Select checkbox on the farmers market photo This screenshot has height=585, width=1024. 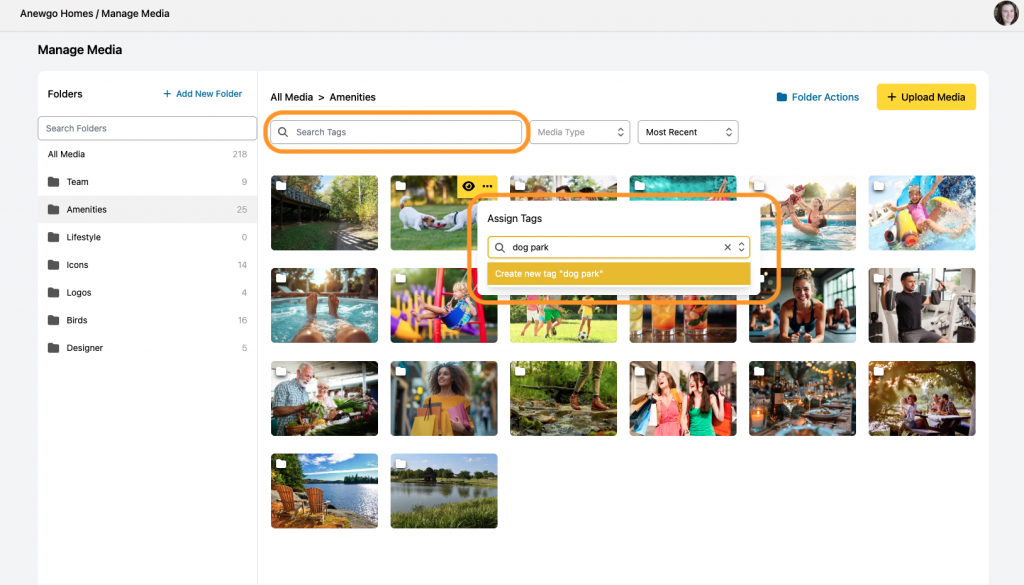281,372
